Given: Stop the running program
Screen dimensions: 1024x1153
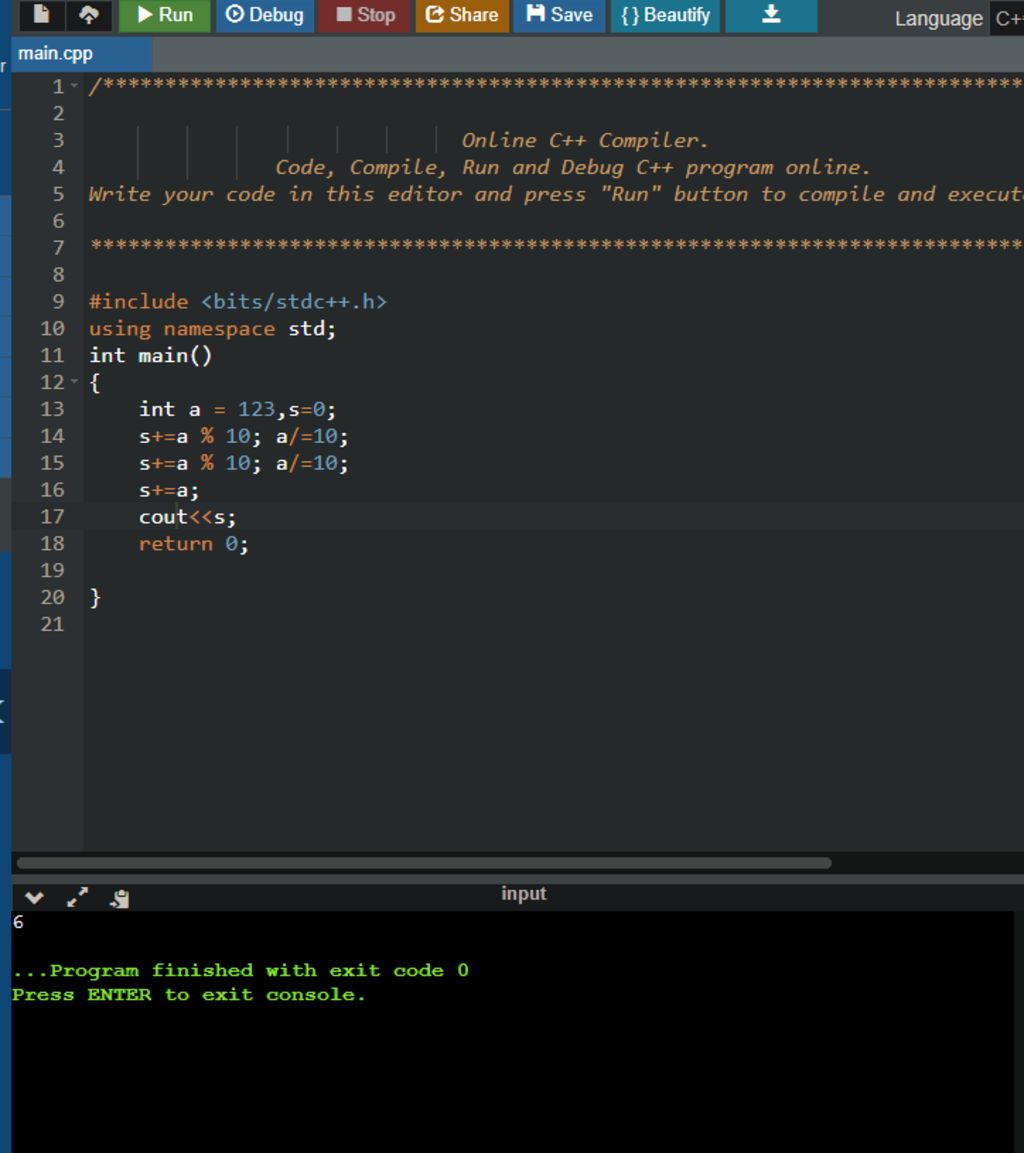Looking at the screenshot, I should pos(365,15).
